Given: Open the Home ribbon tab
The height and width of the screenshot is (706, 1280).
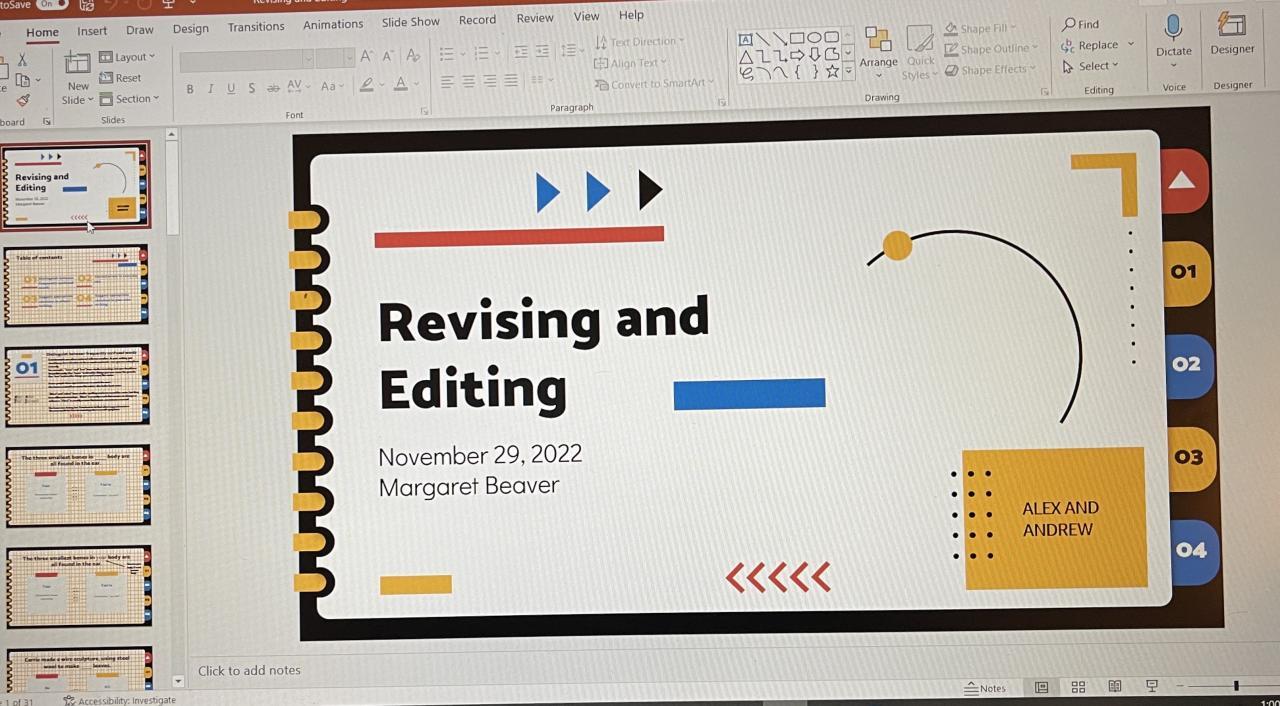Looking at the screenshot, I should tap(42, 32).
